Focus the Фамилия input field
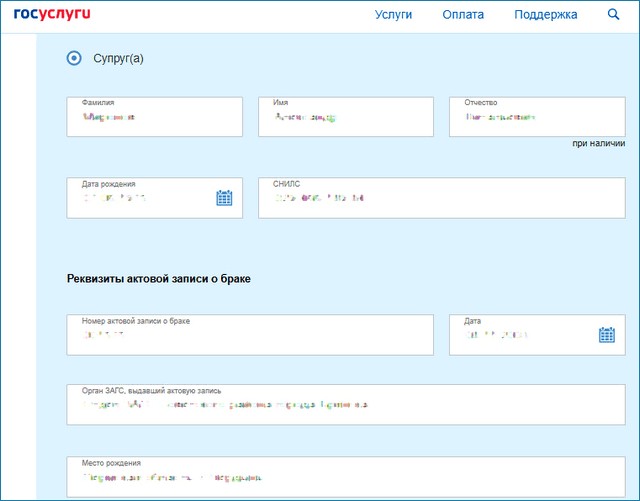Image resolution: width=640 pixels, height=501 pixels. pyautogui.click(x=155, y=117)
